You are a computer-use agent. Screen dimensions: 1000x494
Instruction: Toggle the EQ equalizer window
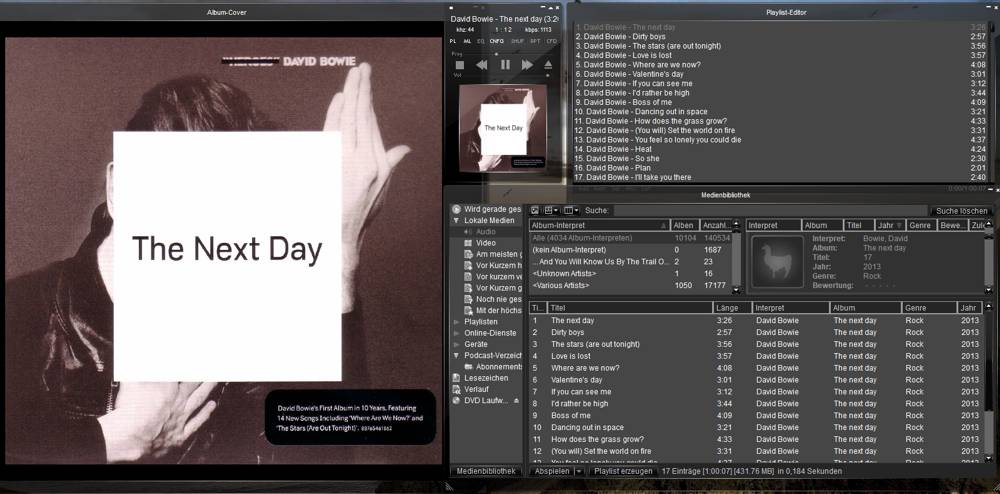(480, 41)
